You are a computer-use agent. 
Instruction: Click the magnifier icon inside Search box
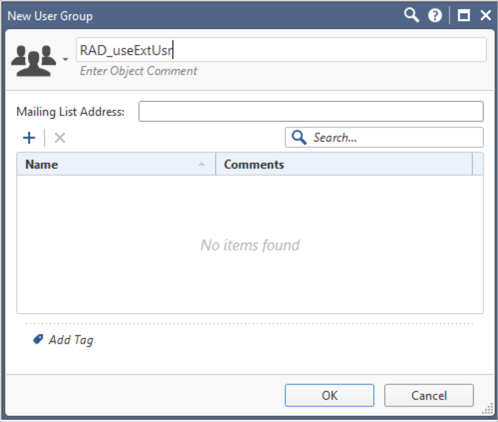point(299,137)
